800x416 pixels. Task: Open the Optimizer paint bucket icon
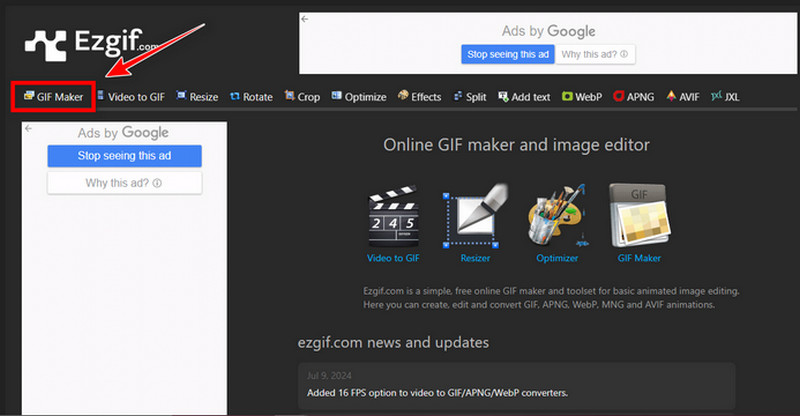(556, 214)
